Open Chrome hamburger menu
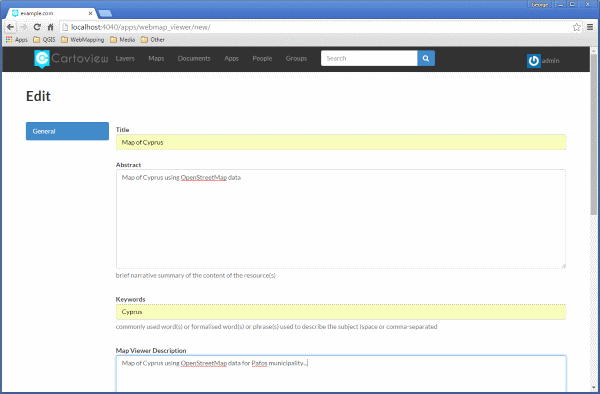Screen dimensions: 600x394 [x=590, y=27]
